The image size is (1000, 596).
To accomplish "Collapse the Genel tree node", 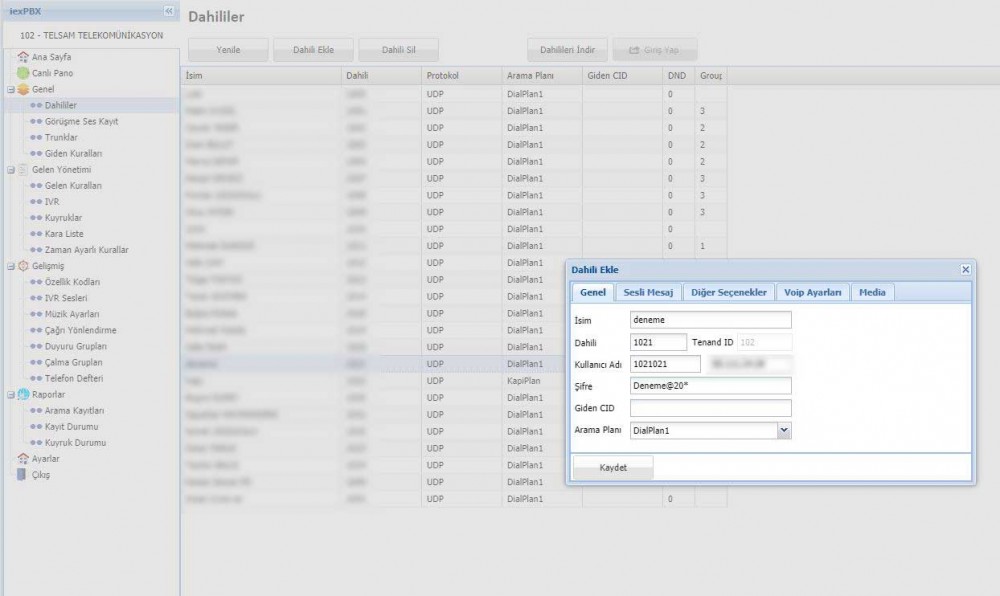I will click(x=11, y=89).
